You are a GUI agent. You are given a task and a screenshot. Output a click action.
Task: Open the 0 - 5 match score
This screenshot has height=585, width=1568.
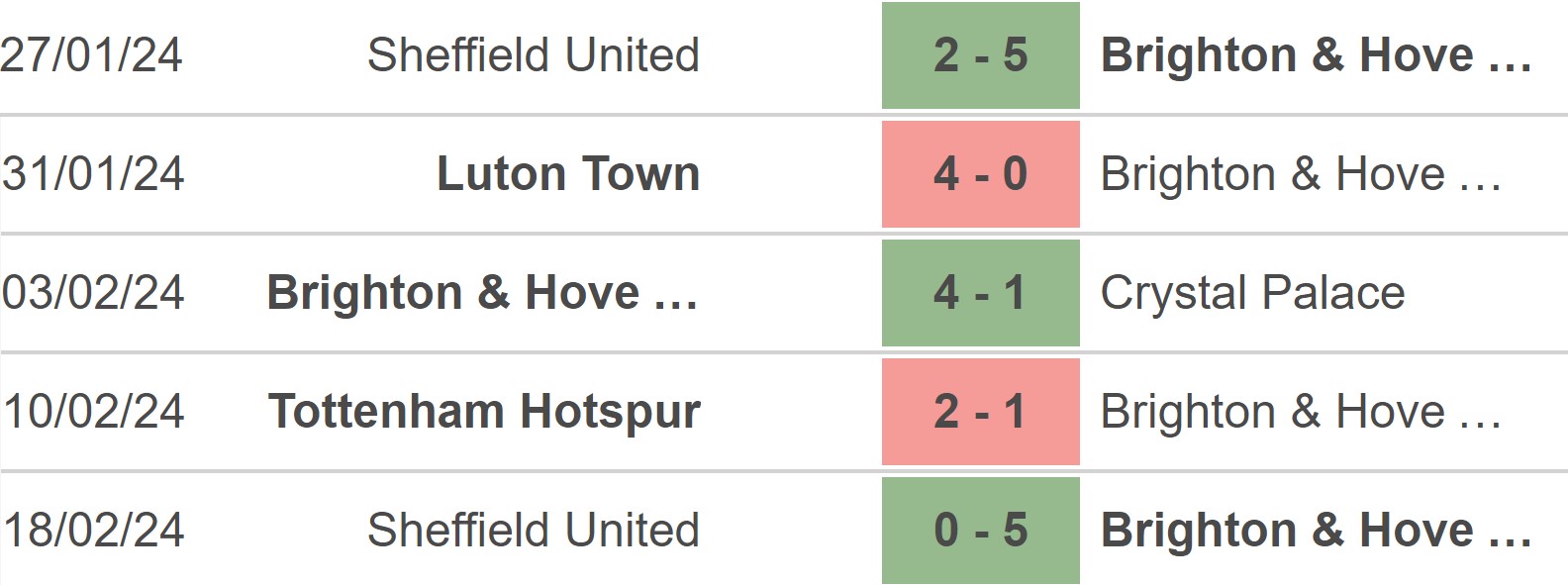(x=980, y=531)
